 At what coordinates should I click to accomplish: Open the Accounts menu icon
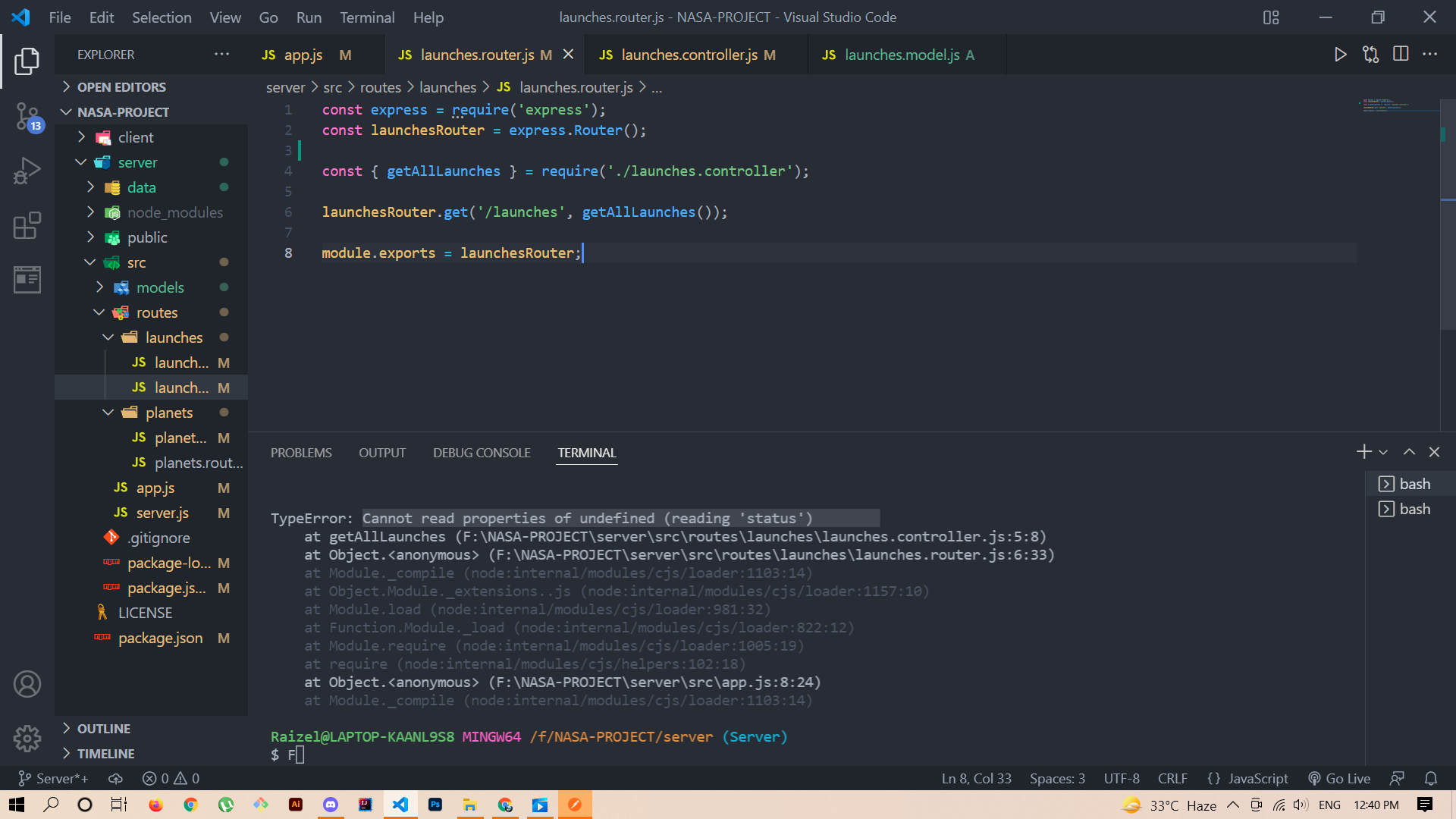(27, 684)
